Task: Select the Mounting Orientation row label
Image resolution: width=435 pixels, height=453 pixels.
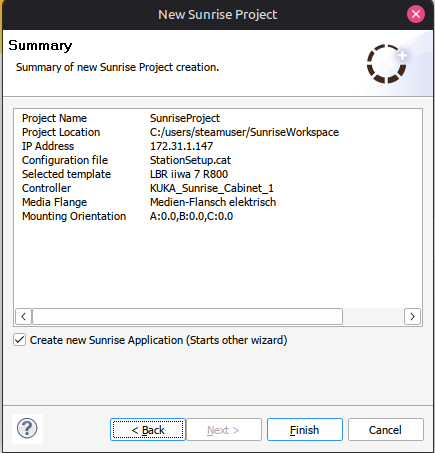Action: coord(74,216)
